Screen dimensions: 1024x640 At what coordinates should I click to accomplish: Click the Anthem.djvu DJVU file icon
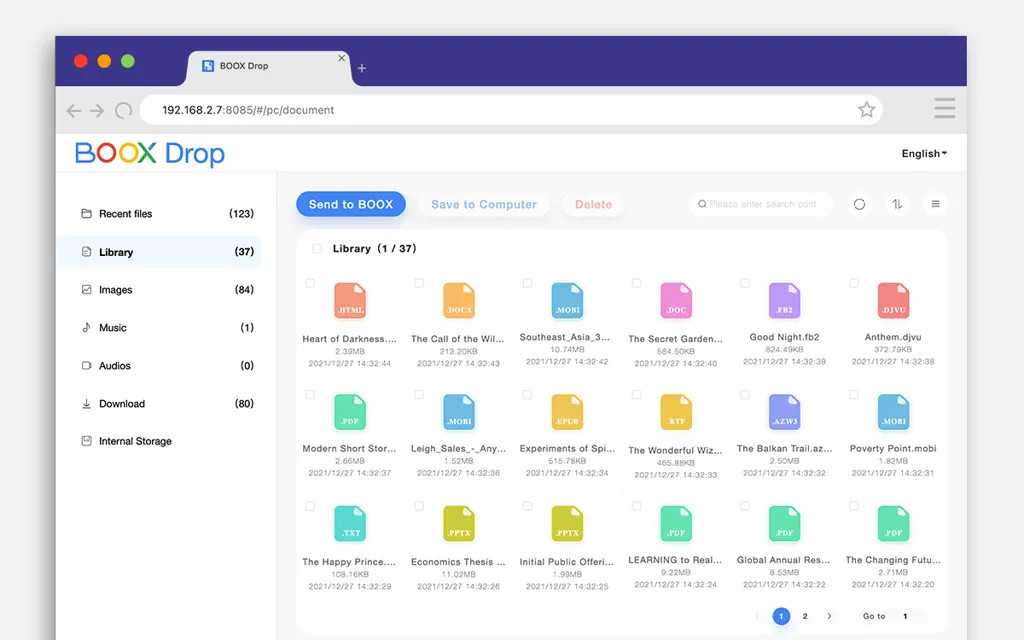coord(892,299)
